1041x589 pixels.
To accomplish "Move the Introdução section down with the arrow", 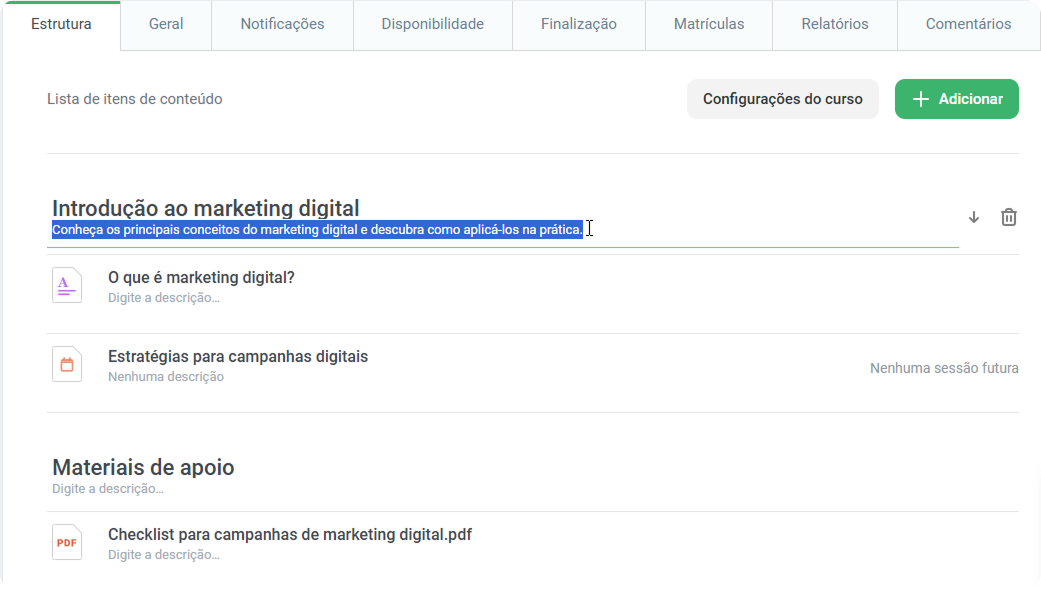I will [973, 217].
